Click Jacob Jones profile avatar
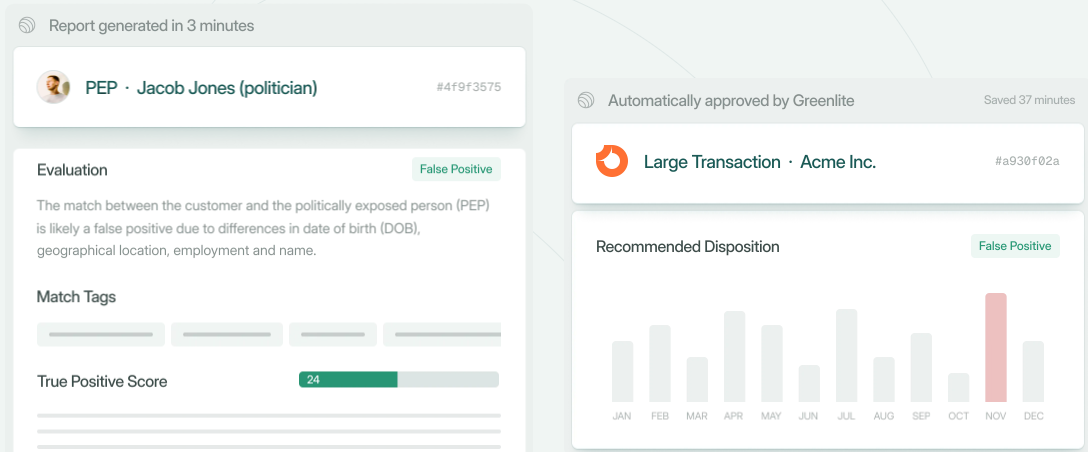 click(x=53, y=87)
